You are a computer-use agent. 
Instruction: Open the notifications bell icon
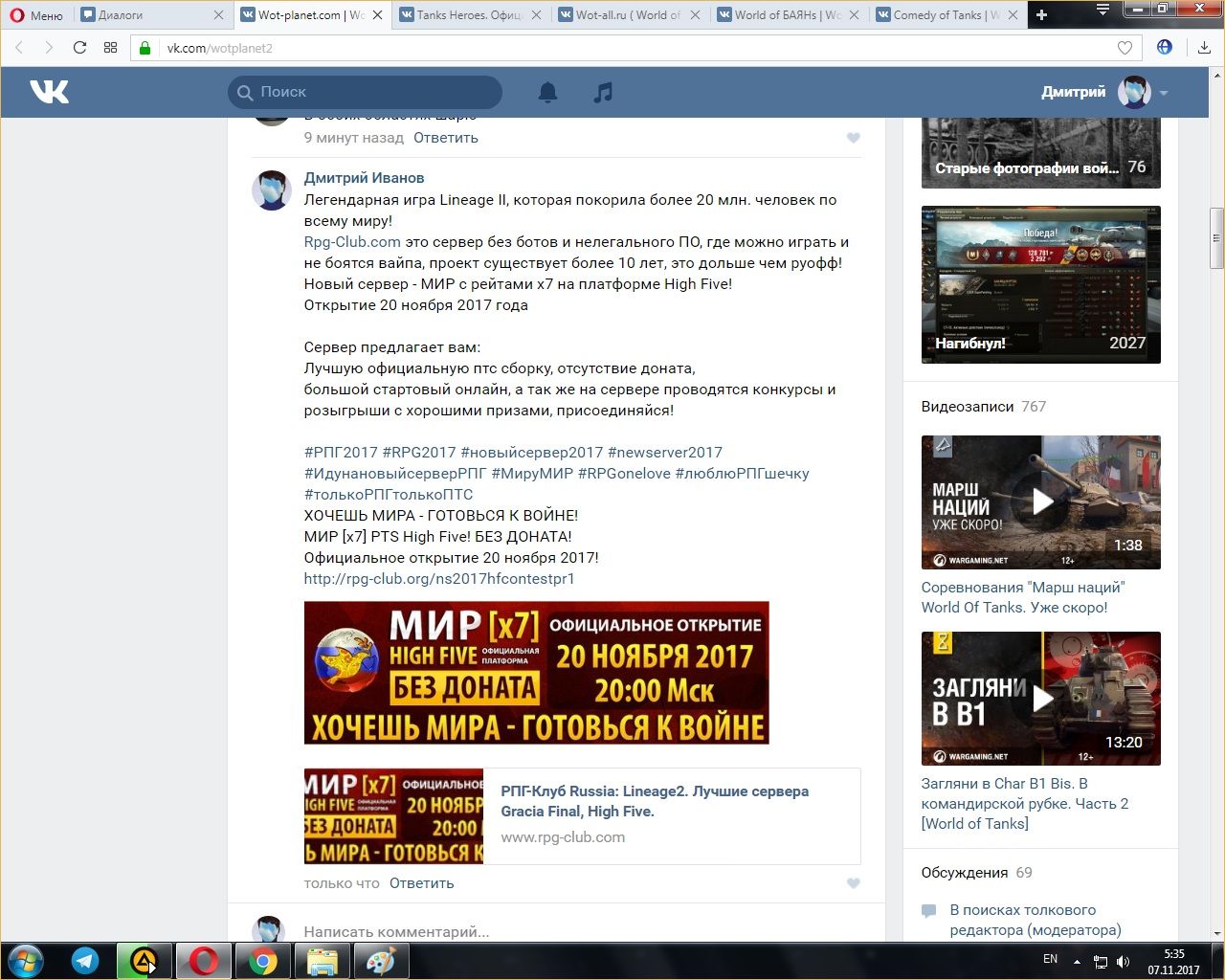[x=547, y=92]
